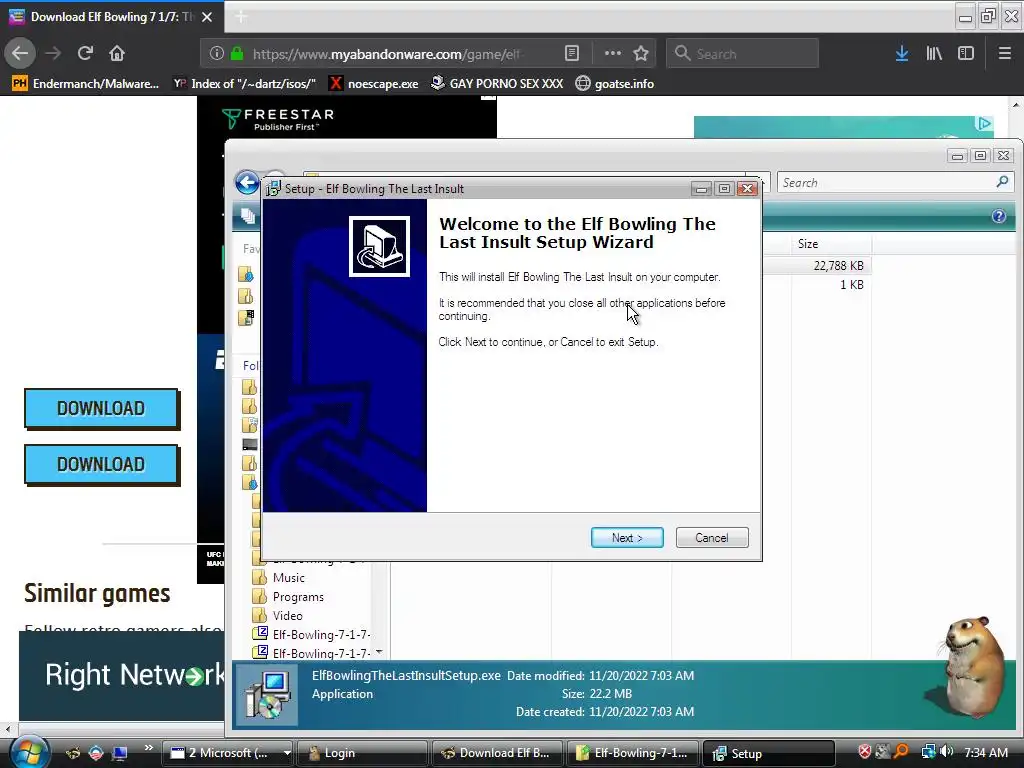Open noescape.exe bookmark

point(374,84)
